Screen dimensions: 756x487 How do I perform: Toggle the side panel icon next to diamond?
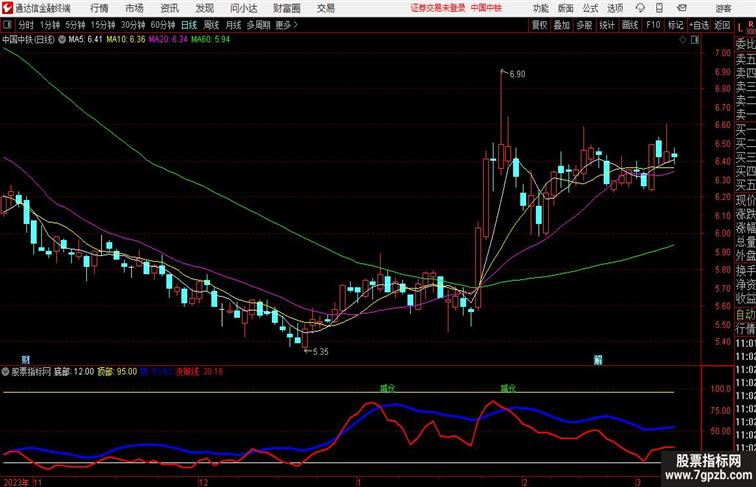tap(695, 40)
